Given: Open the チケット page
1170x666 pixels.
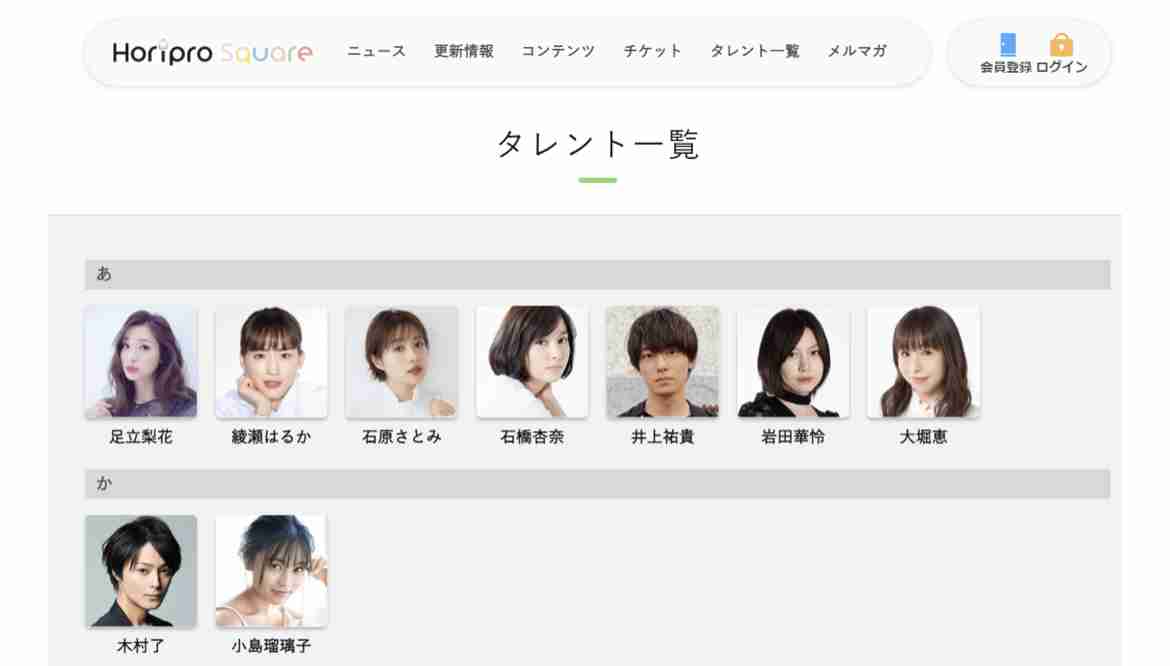Looking at the screenshot, I should point(653,51).
